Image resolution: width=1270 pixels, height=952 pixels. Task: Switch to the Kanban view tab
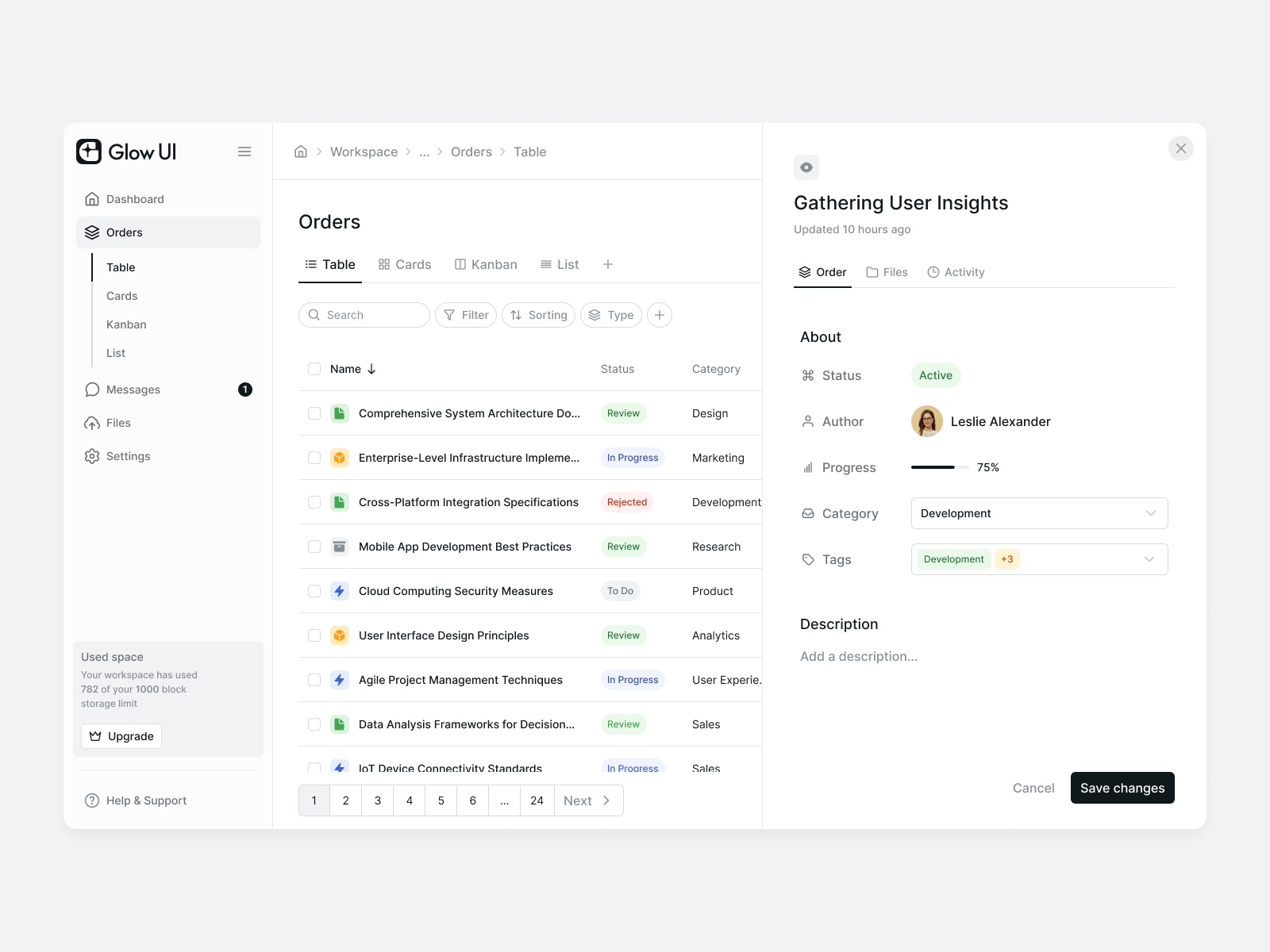pyautogui.click(x=486, y=264)
